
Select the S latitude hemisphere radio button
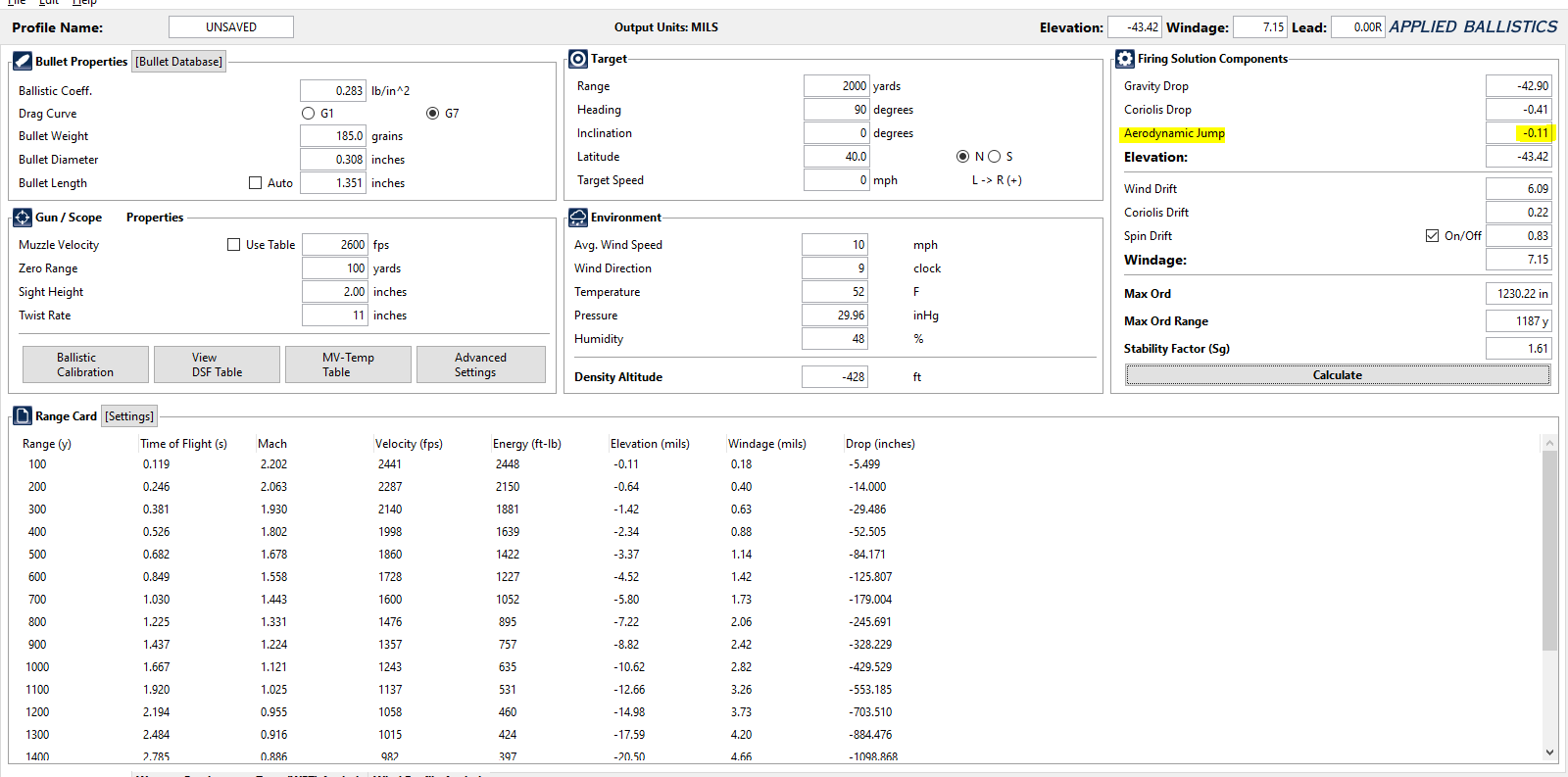pos(995,157)
